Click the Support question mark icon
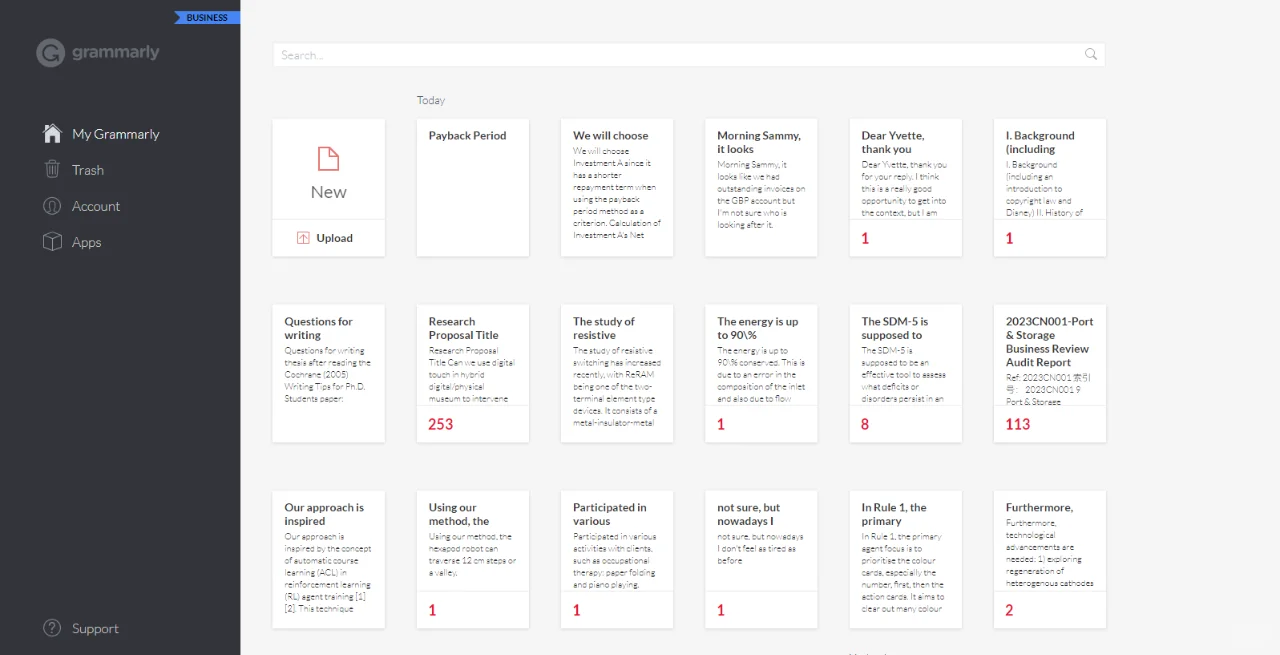The image size is (1280, 655). click(52, 628)
